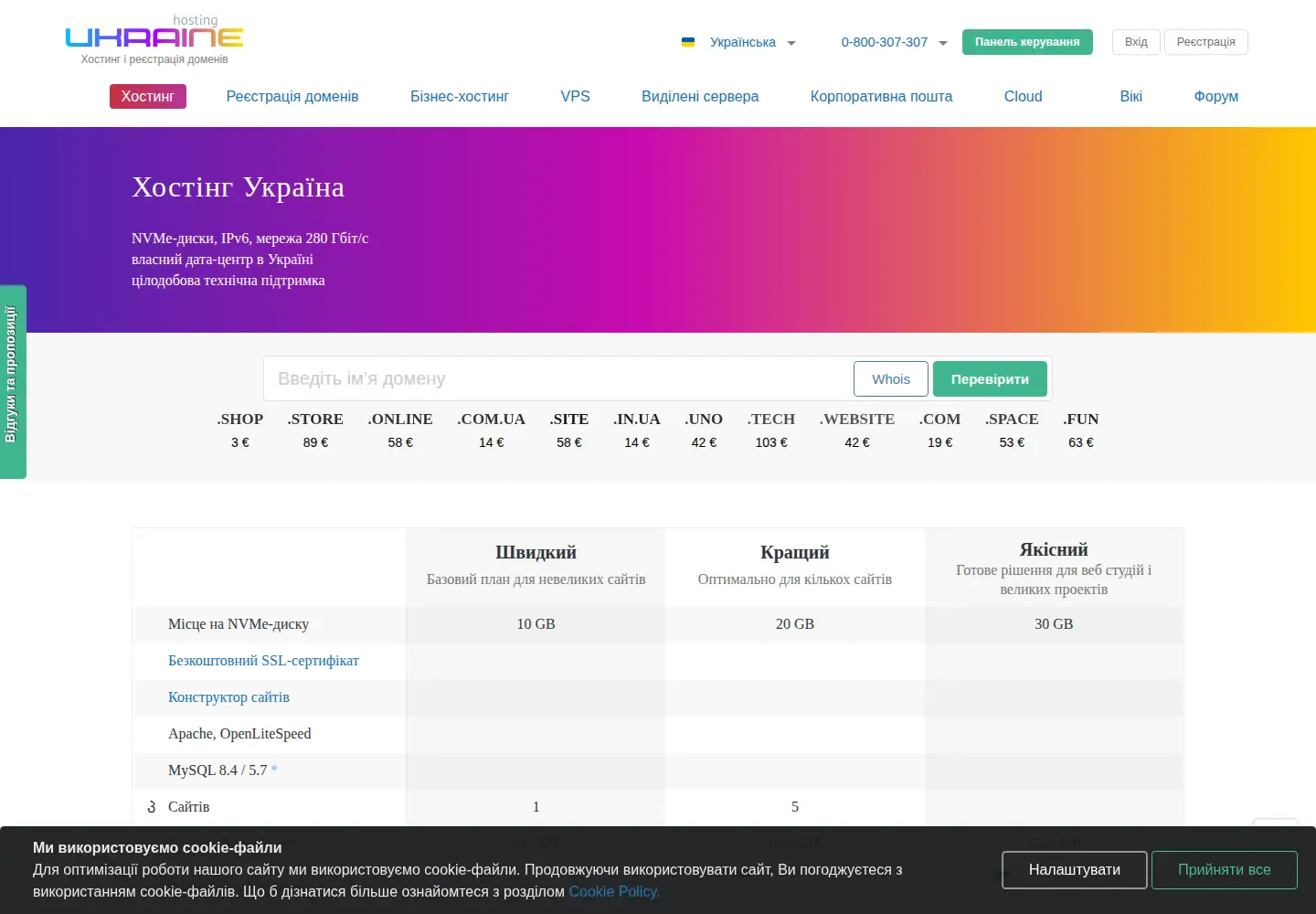The width and height of the screenshot is (1316, 914).
Task: Open Виділені сервера menu item
Action: [700, 96]
